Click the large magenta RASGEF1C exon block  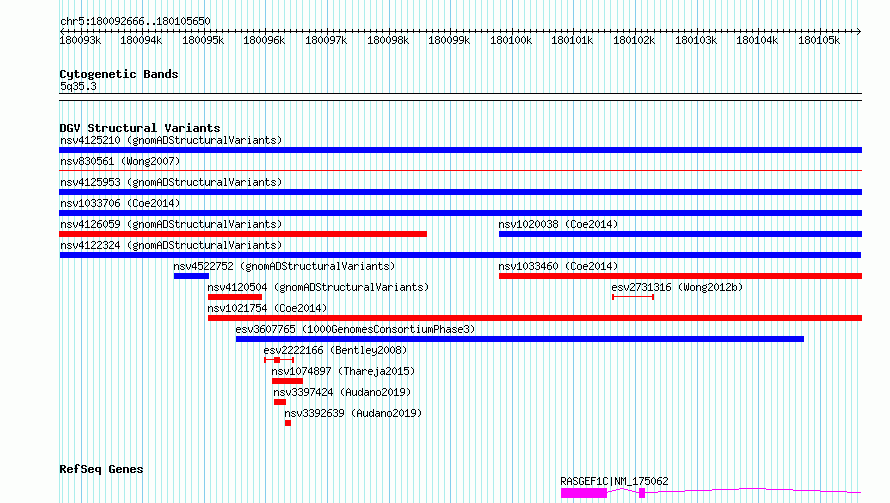tap(584, 493)
